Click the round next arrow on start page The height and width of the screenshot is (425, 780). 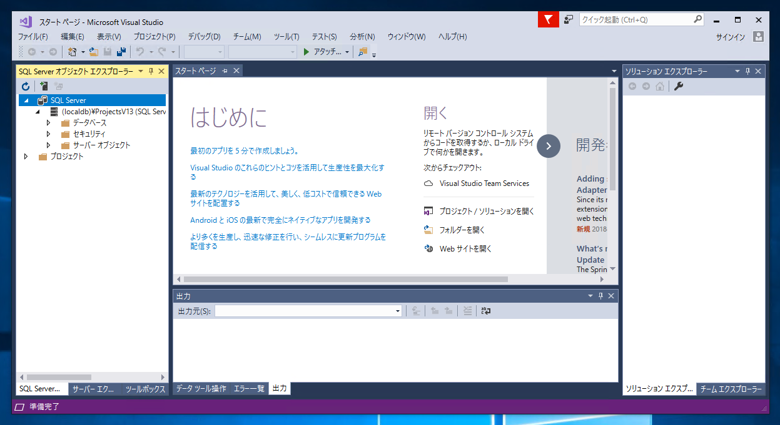[548, 146]
